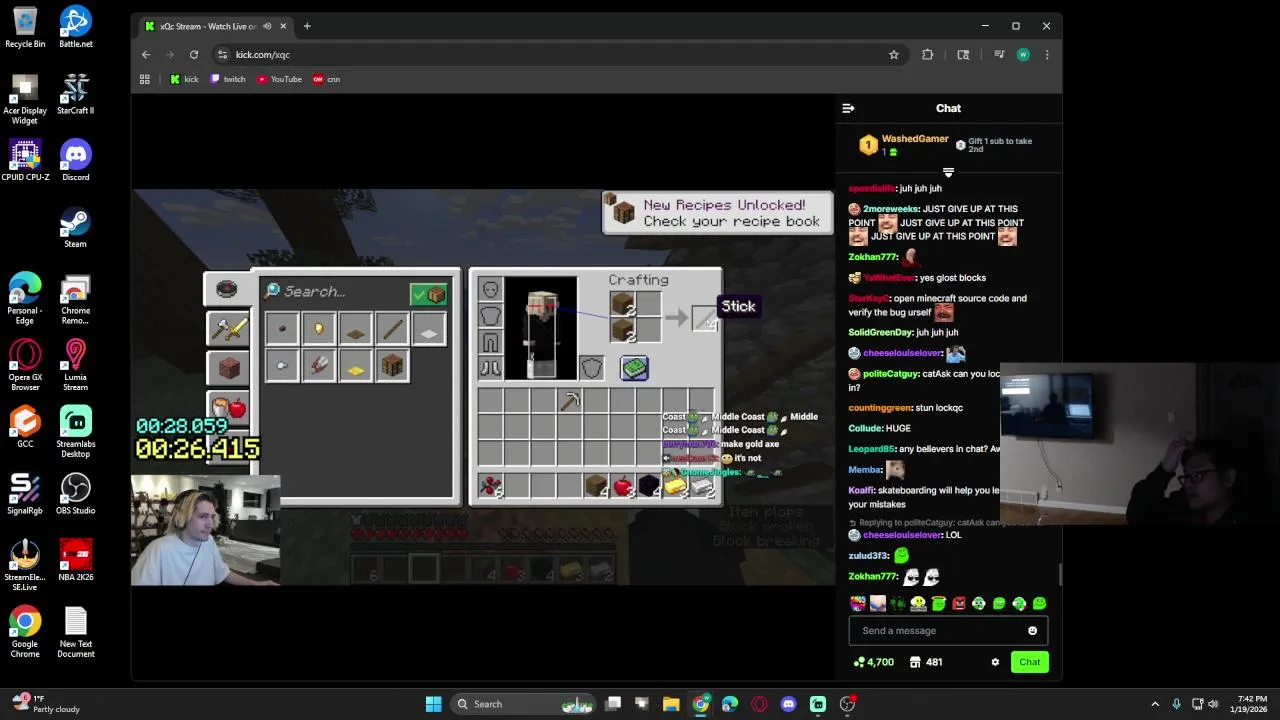Collapse the chat panel with the arrow icon

[848, 108]
